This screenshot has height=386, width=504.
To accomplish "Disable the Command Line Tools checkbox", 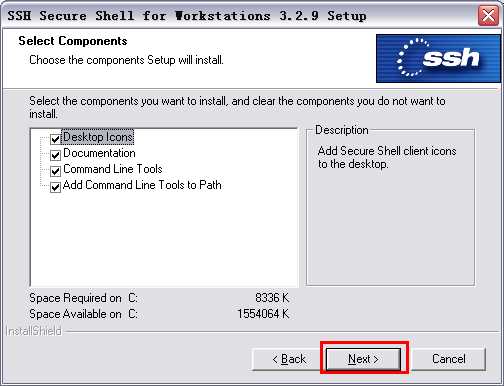I will pyautogui.click(x=55, y=171).
